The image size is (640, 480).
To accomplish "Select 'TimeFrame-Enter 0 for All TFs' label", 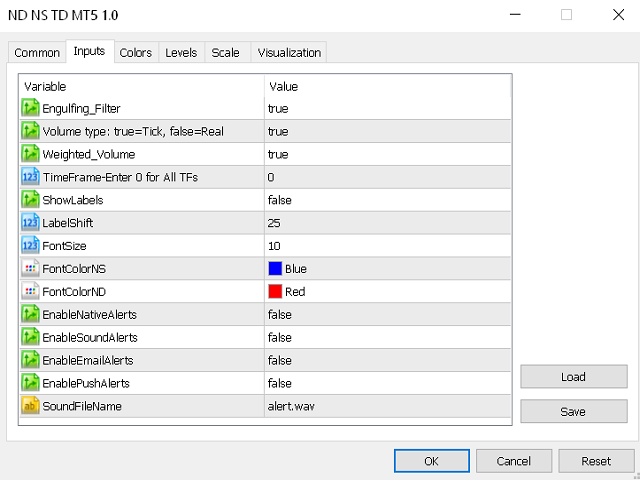I will [120, 177].
